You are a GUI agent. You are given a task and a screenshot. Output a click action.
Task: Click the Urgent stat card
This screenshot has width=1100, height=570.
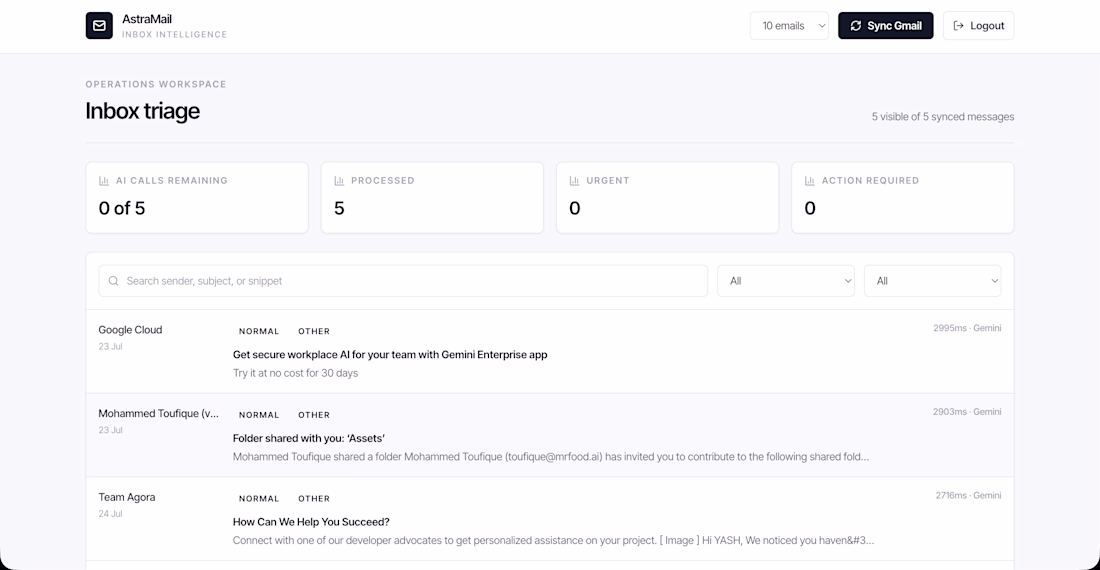(667, 198)
